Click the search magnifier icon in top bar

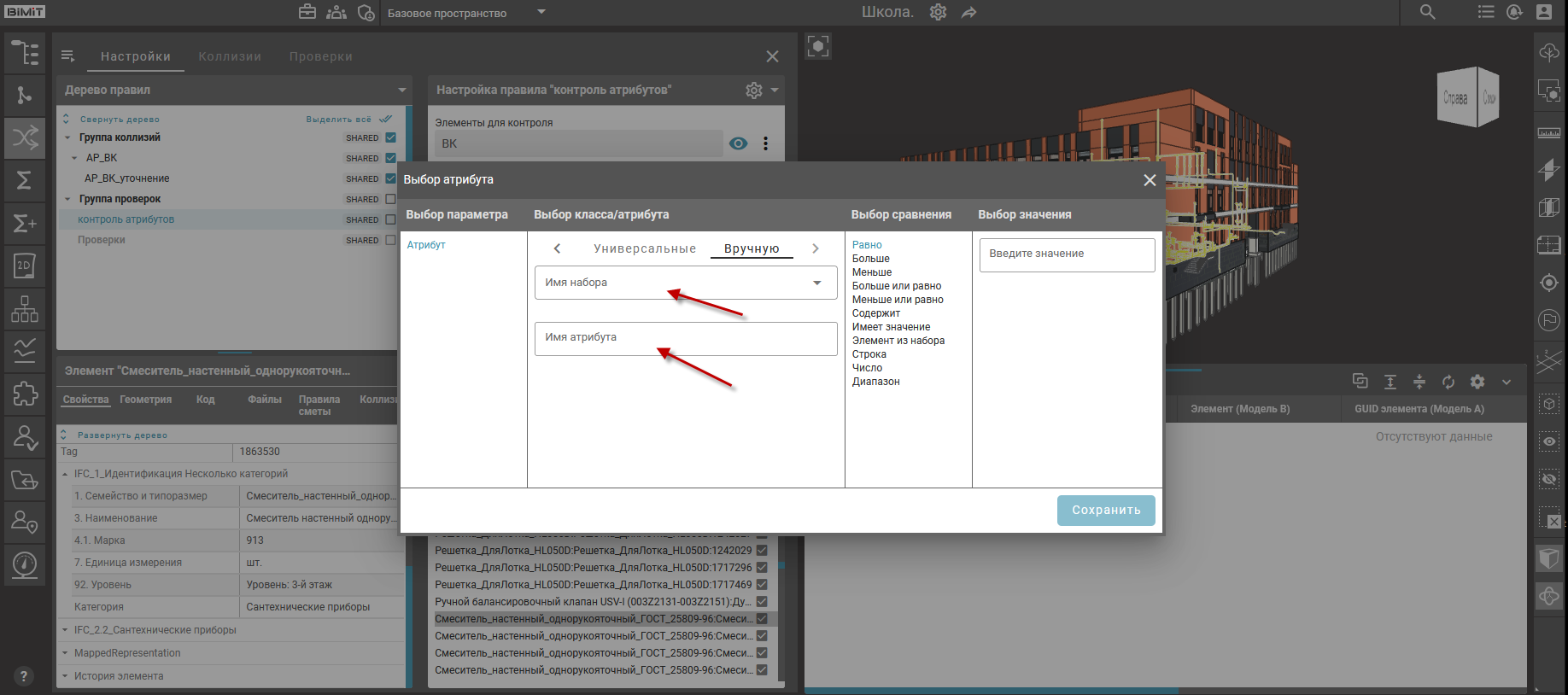(1427, 12)
